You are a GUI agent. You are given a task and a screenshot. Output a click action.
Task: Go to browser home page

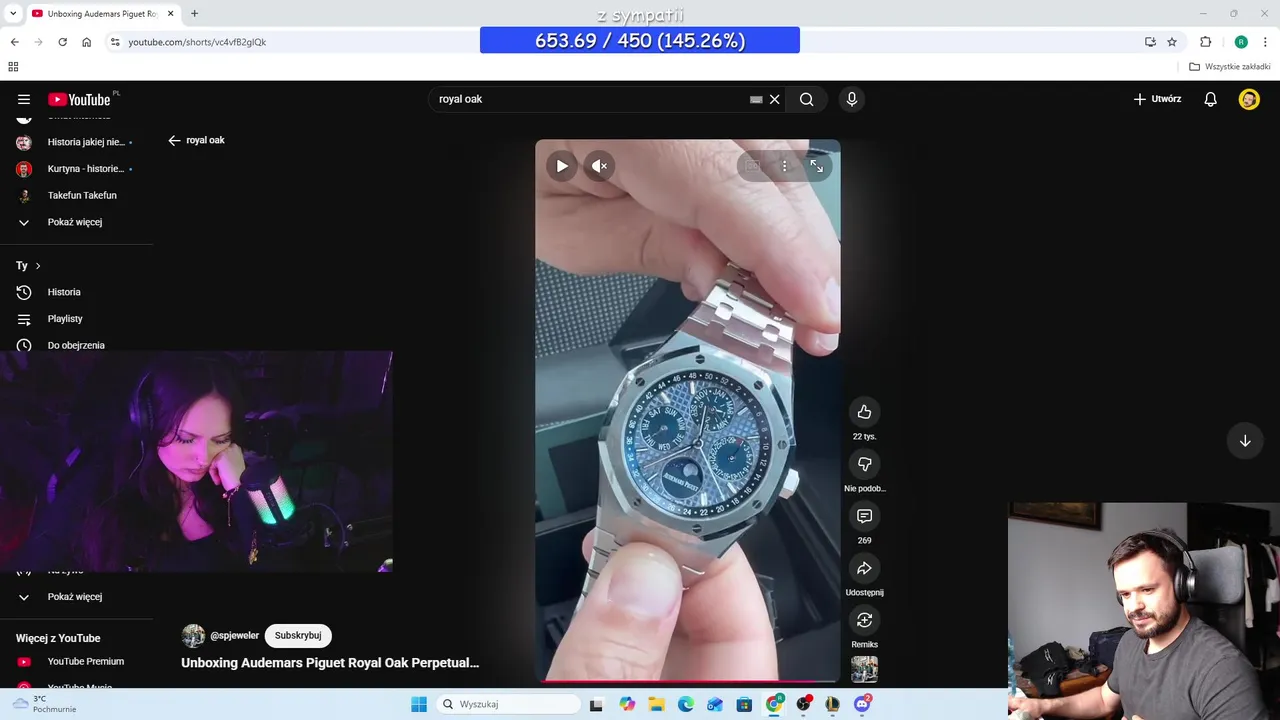(86, 42)
